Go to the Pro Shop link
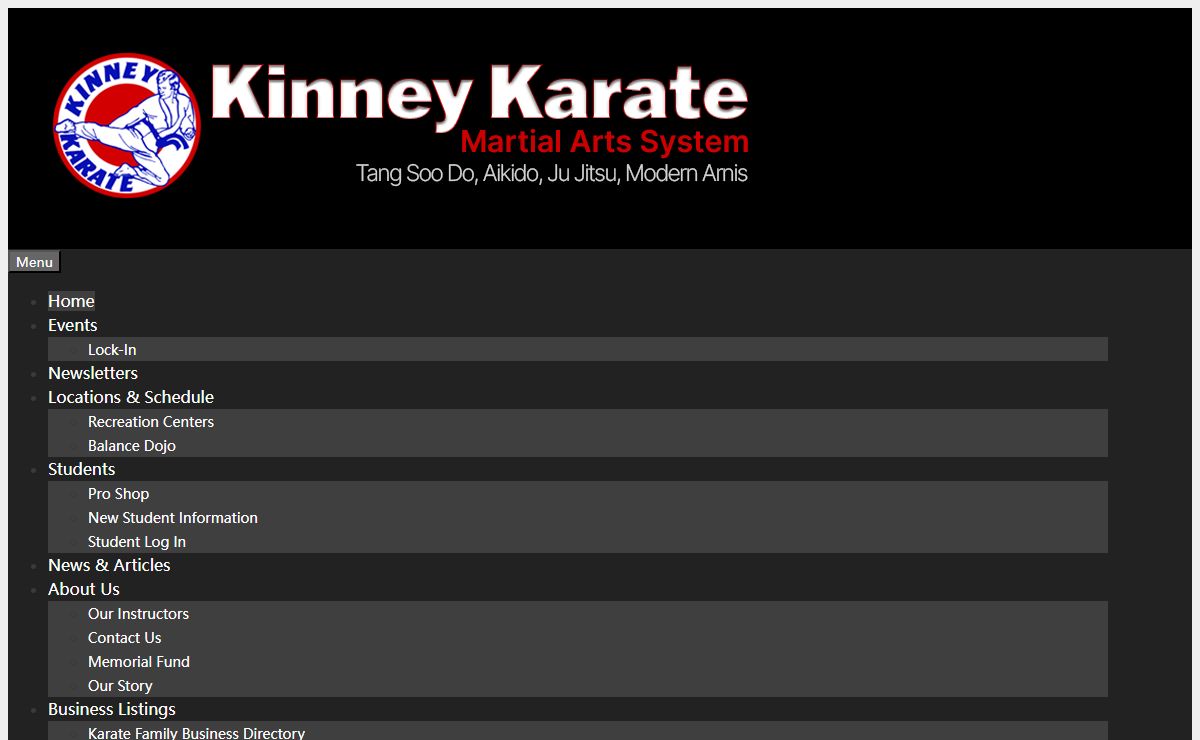Image resolution: width=1200 pixels, height=740 pixels. point(118,494)
